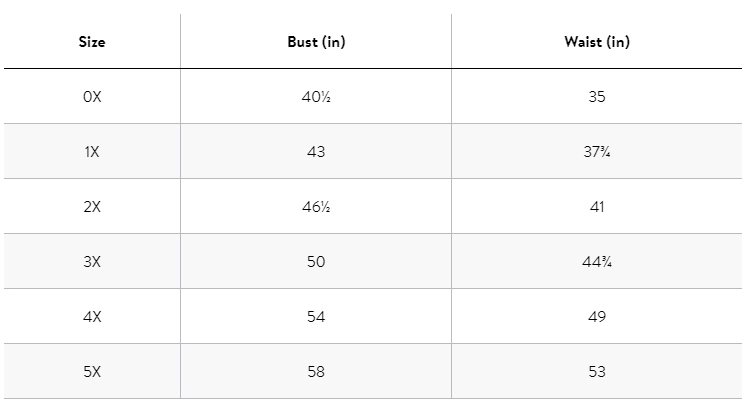Click the Waist (in) column header
The height and width of the screenshot is (415, 749).
pos(597,42)
